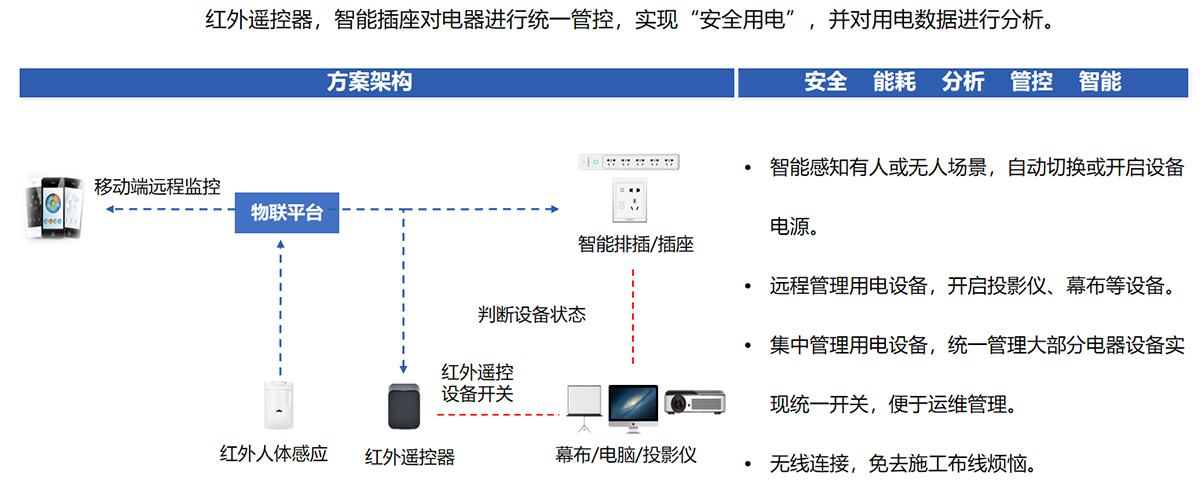
Task: Click the 安全 能耗 分析 管控 智能 header
Action: click(962, 82)
